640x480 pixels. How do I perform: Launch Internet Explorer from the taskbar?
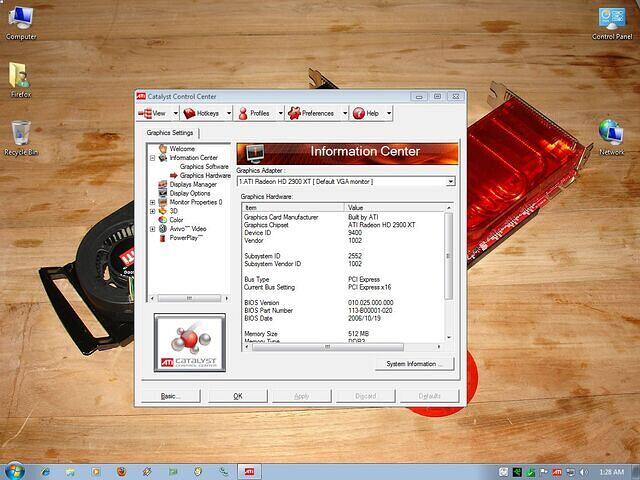[x=45, y=472]
